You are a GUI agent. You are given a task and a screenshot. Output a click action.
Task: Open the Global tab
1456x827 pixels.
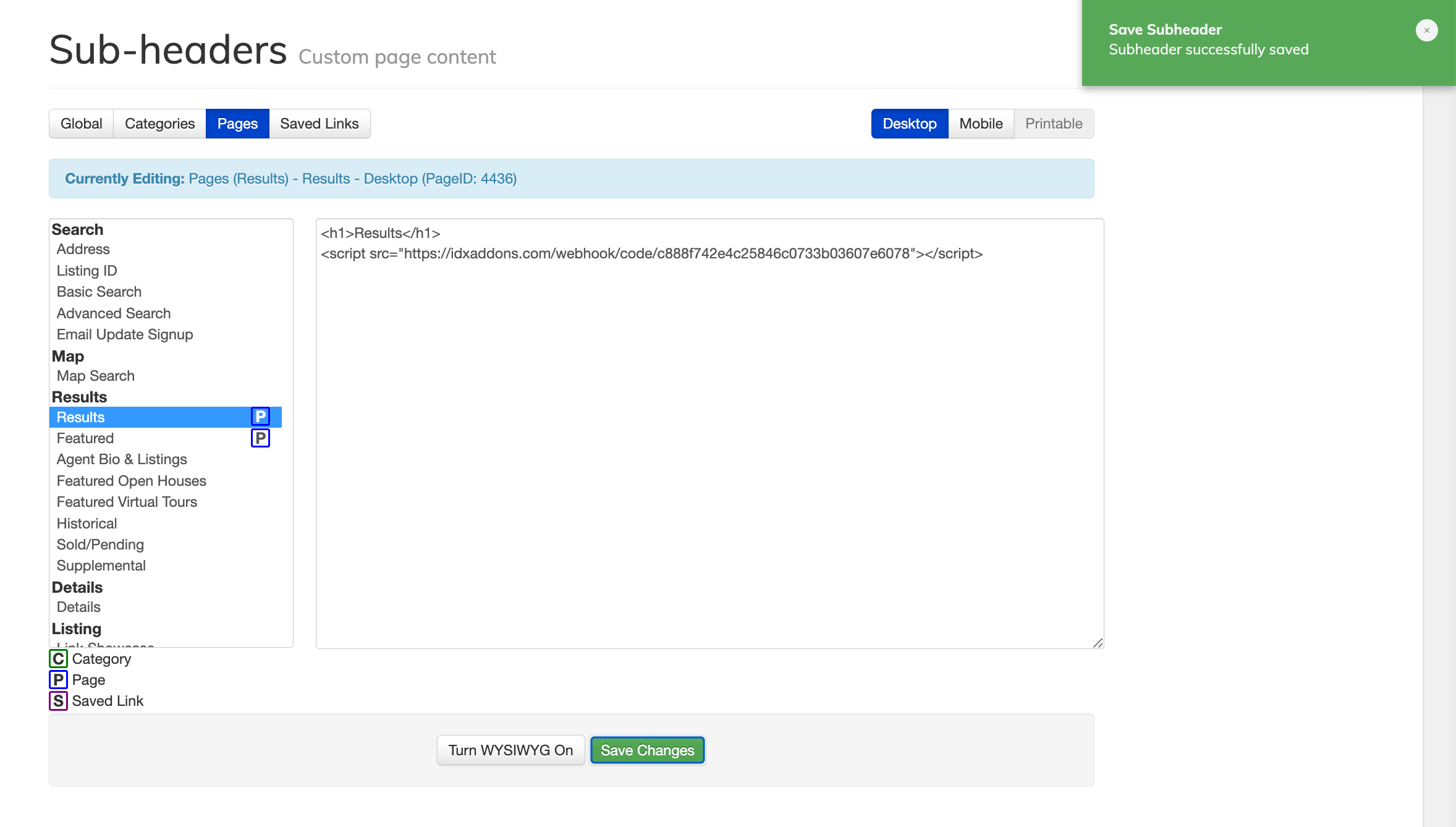[81, 124]
